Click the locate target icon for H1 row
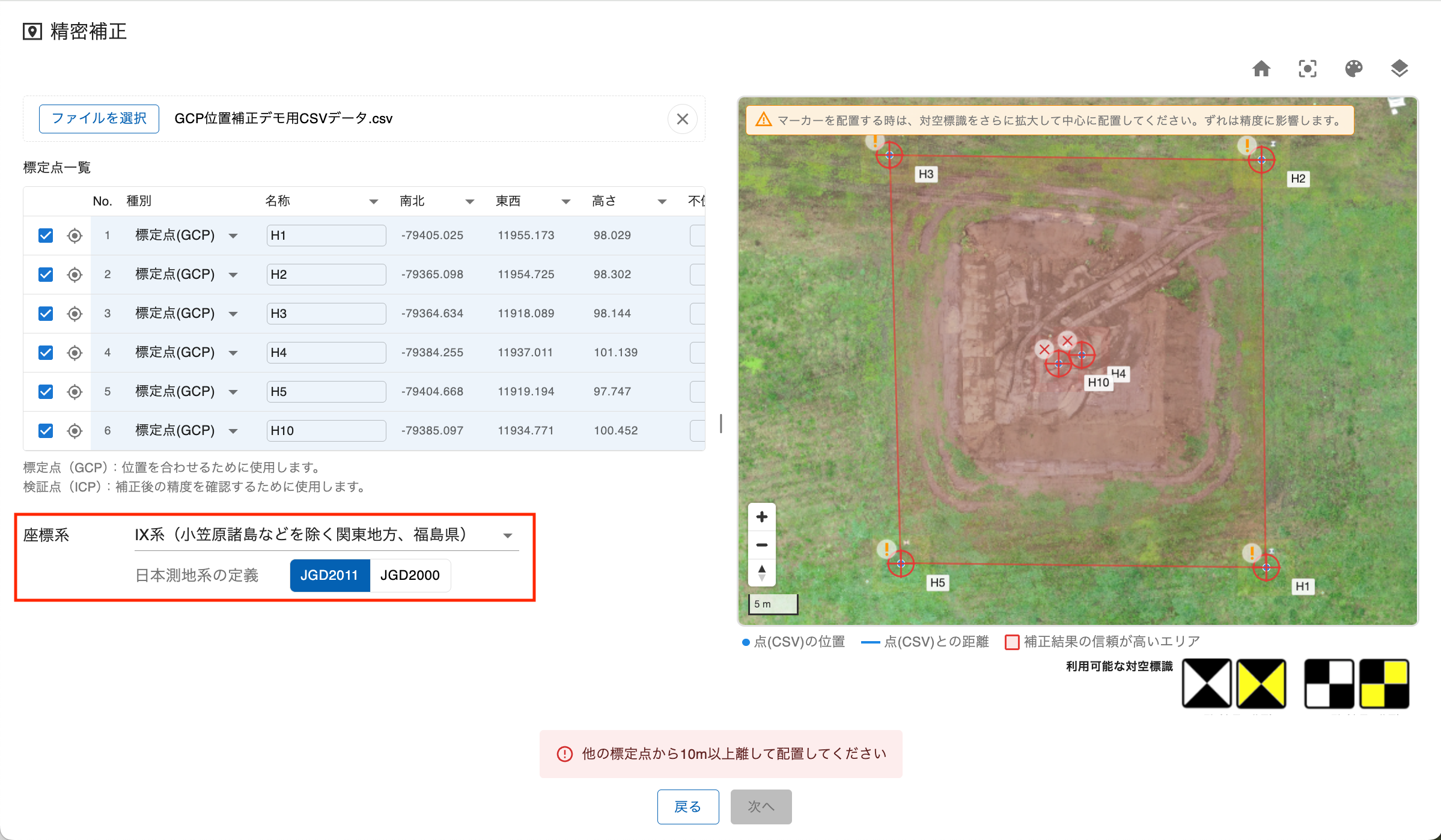The image size is (1441, 840). pyautogui.click(x=75, y=236)
